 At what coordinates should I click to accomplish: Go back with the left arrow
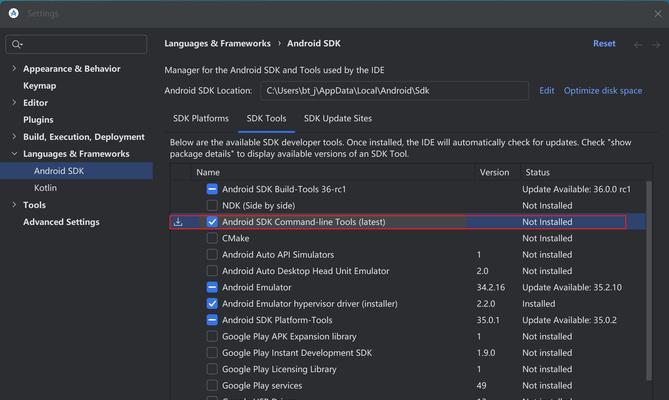[638, 44]
